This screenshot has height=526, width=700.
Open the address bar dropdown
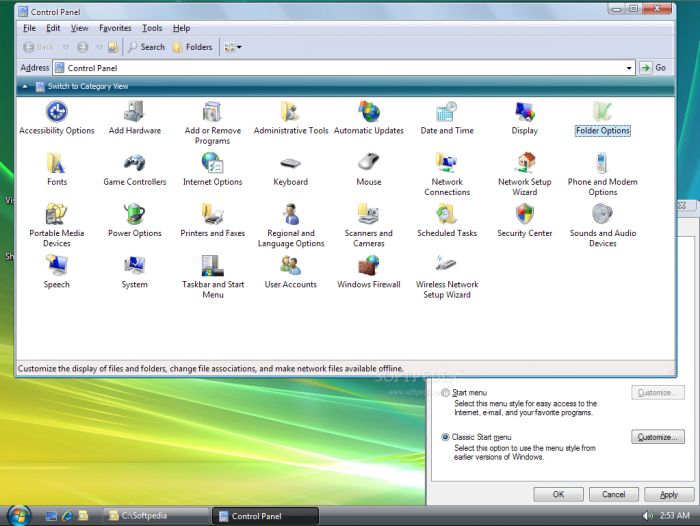[x=629, y=68]
